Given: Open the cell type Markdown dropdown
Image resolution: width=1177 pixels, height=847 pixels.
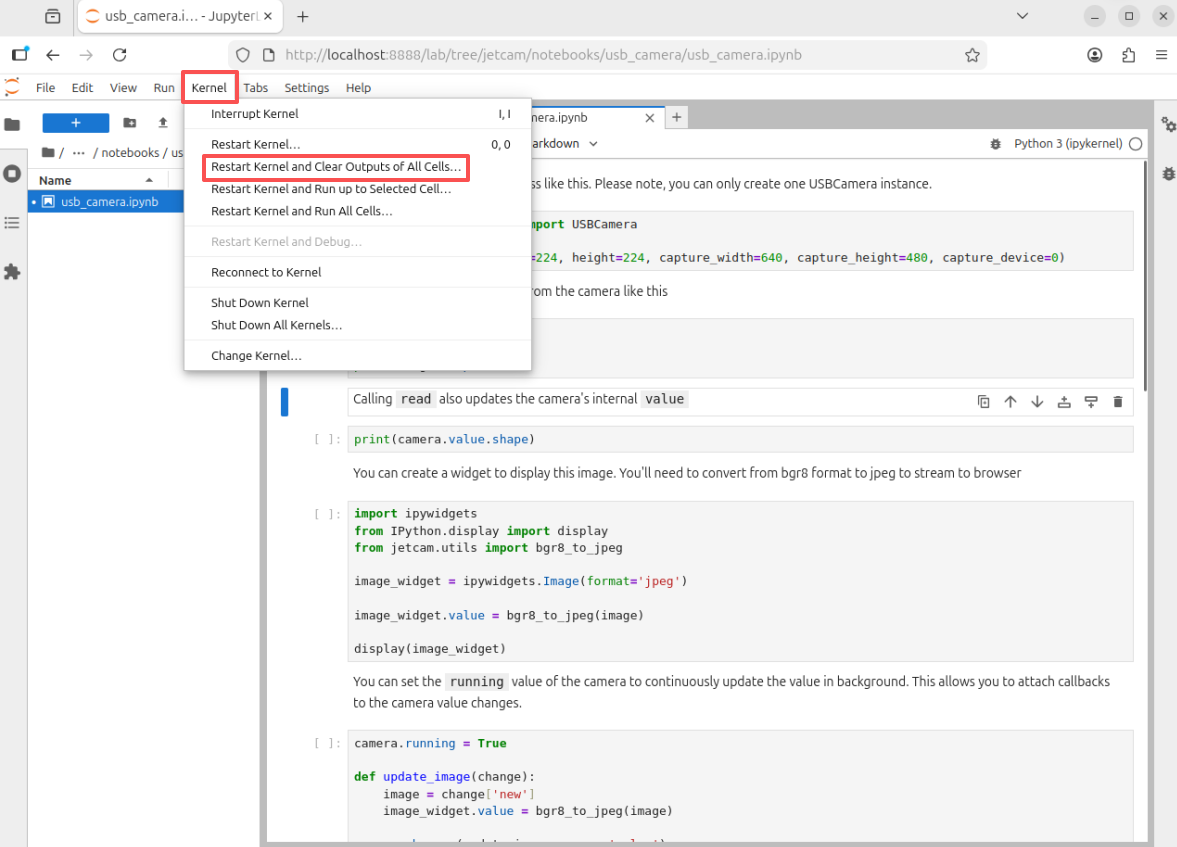Looking at the screenshot, I should click(x=564, y=143).
